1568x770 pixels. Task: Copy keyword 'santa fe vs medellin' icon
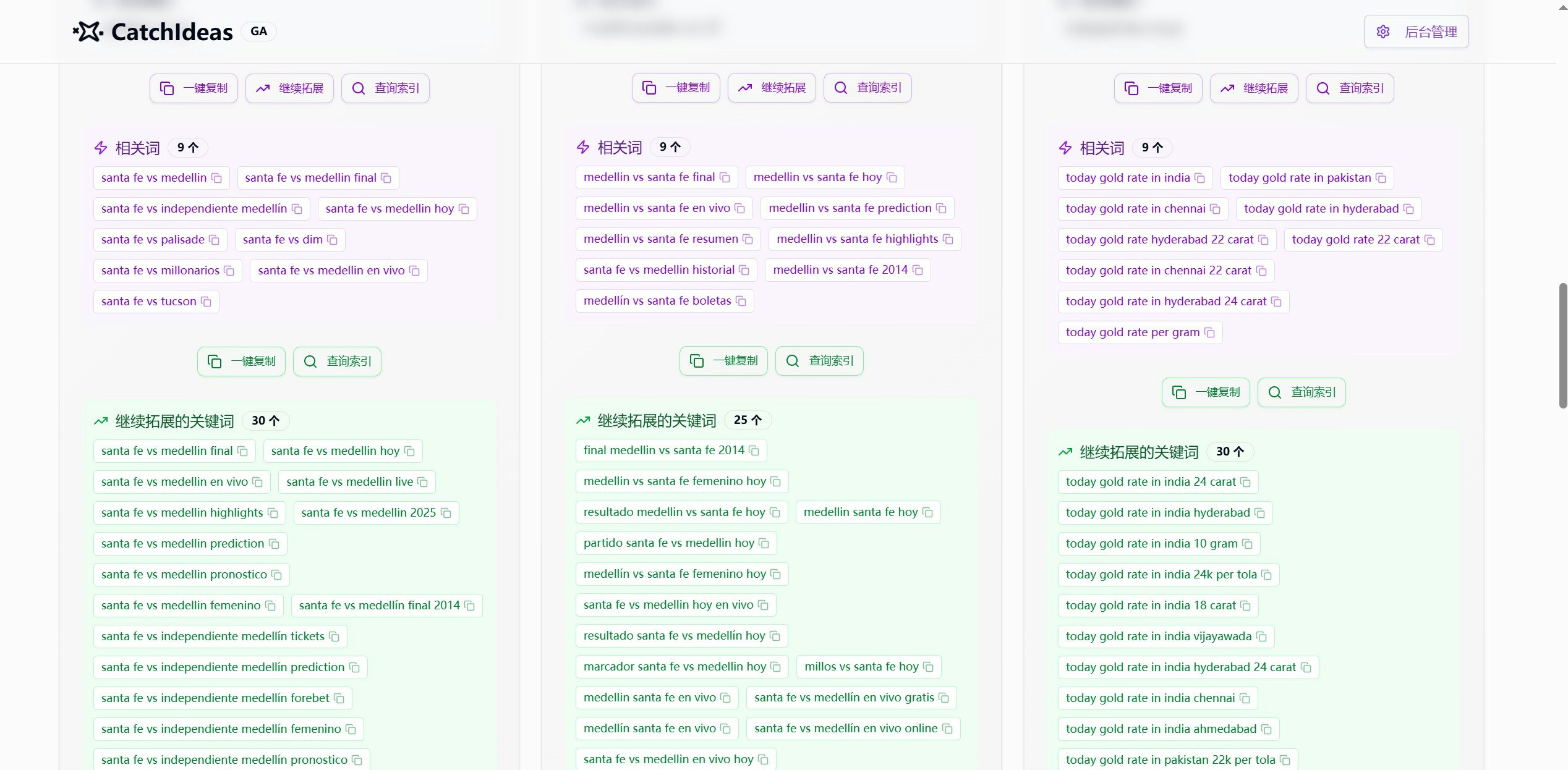pos(216,178)
